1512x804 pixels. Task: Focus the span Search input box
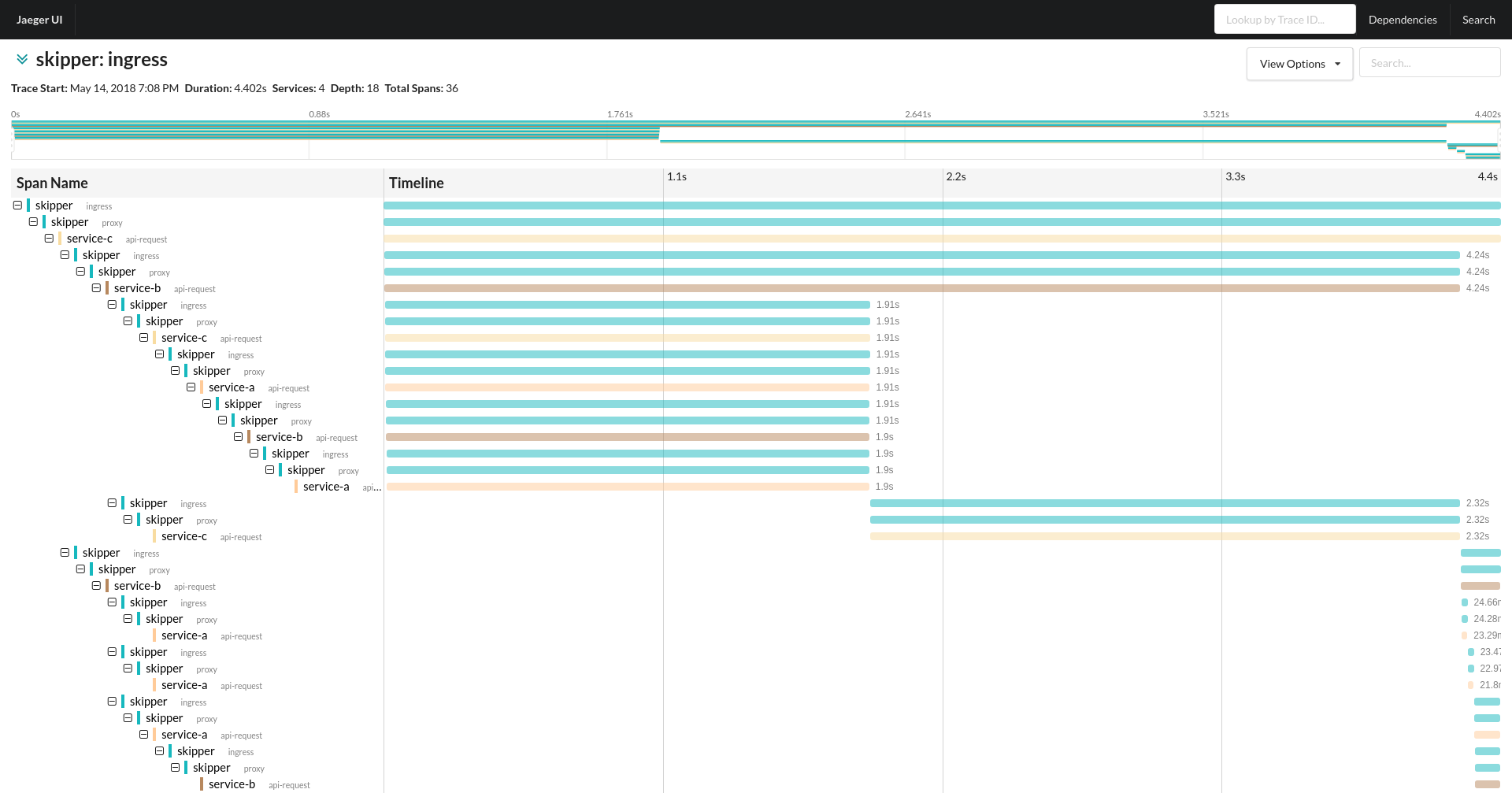click(1429, 63)
